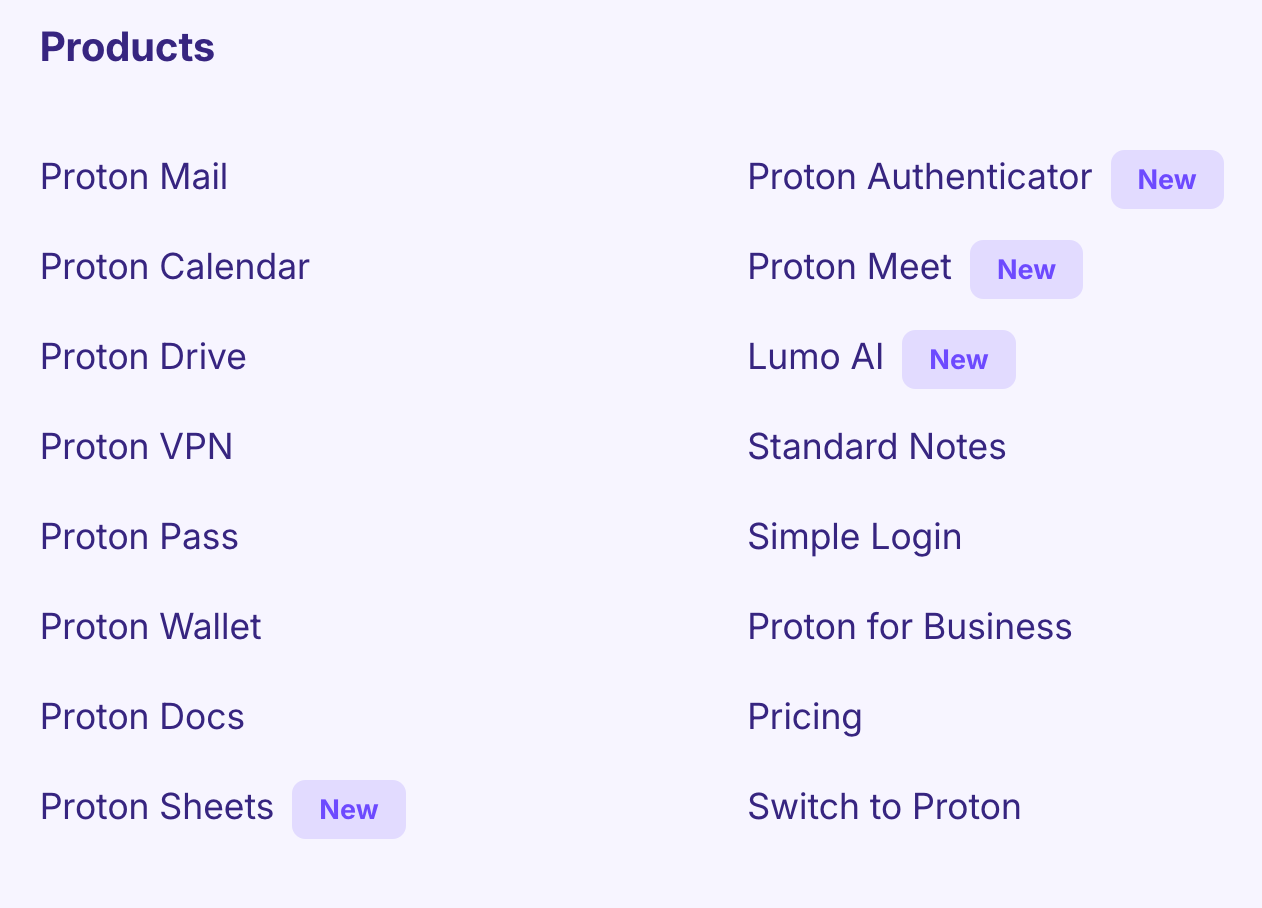Click New badge next to Proton Authenticator
Image resolution: width=1262 pixels, height=908 pixels.
point(1167,180)
